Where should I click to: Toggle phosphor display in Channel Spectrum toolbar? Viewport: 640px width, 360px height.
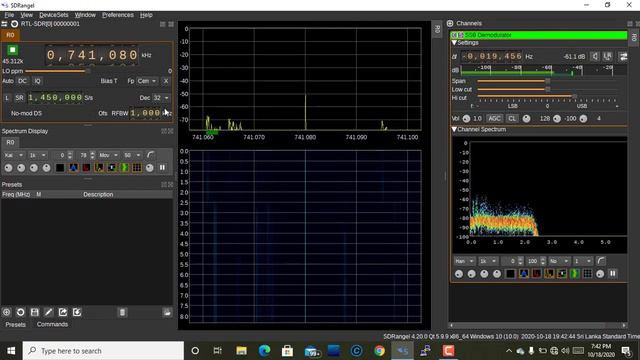[524, 274]
